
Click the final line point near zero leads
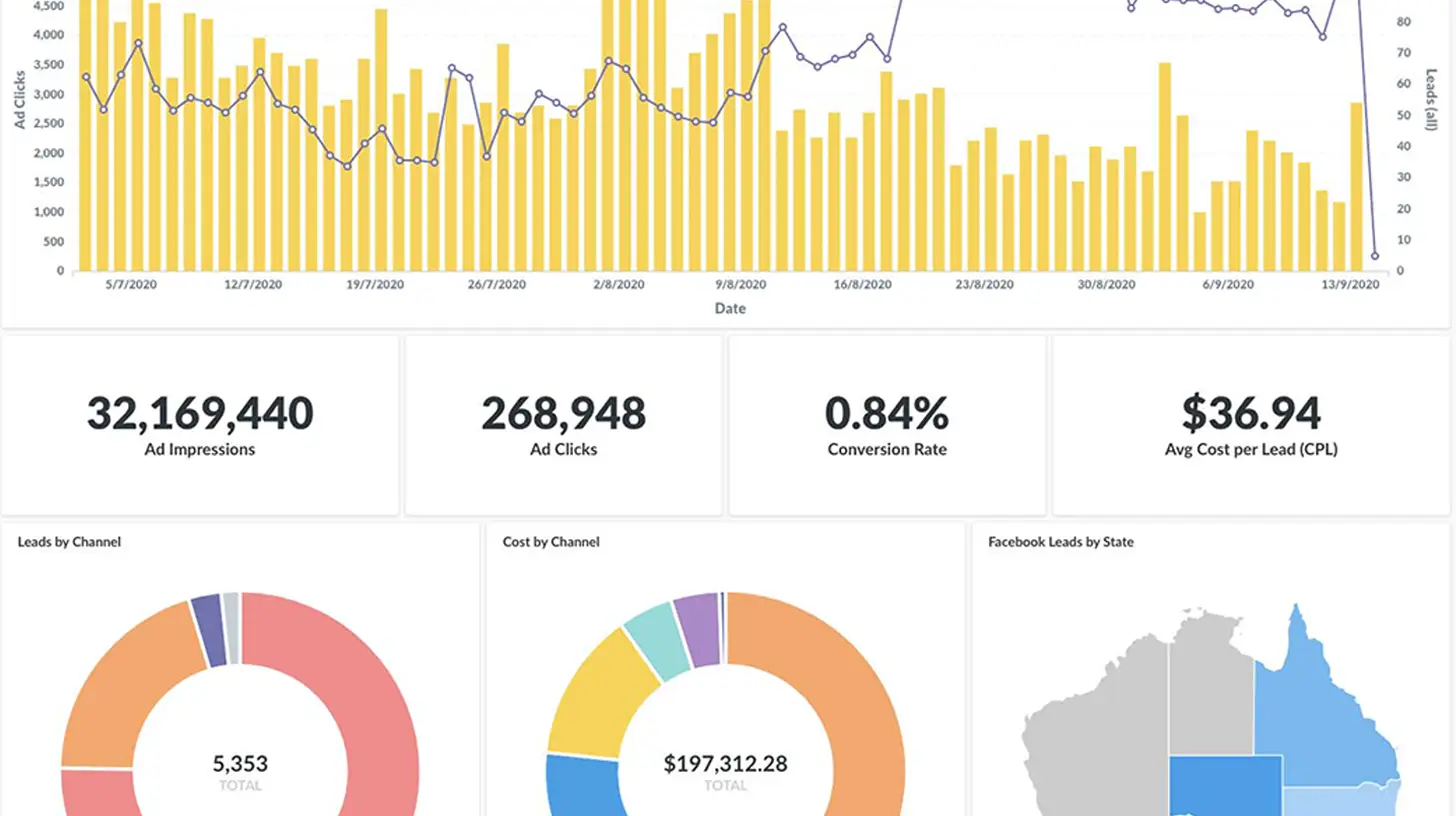click(1375, 256)
